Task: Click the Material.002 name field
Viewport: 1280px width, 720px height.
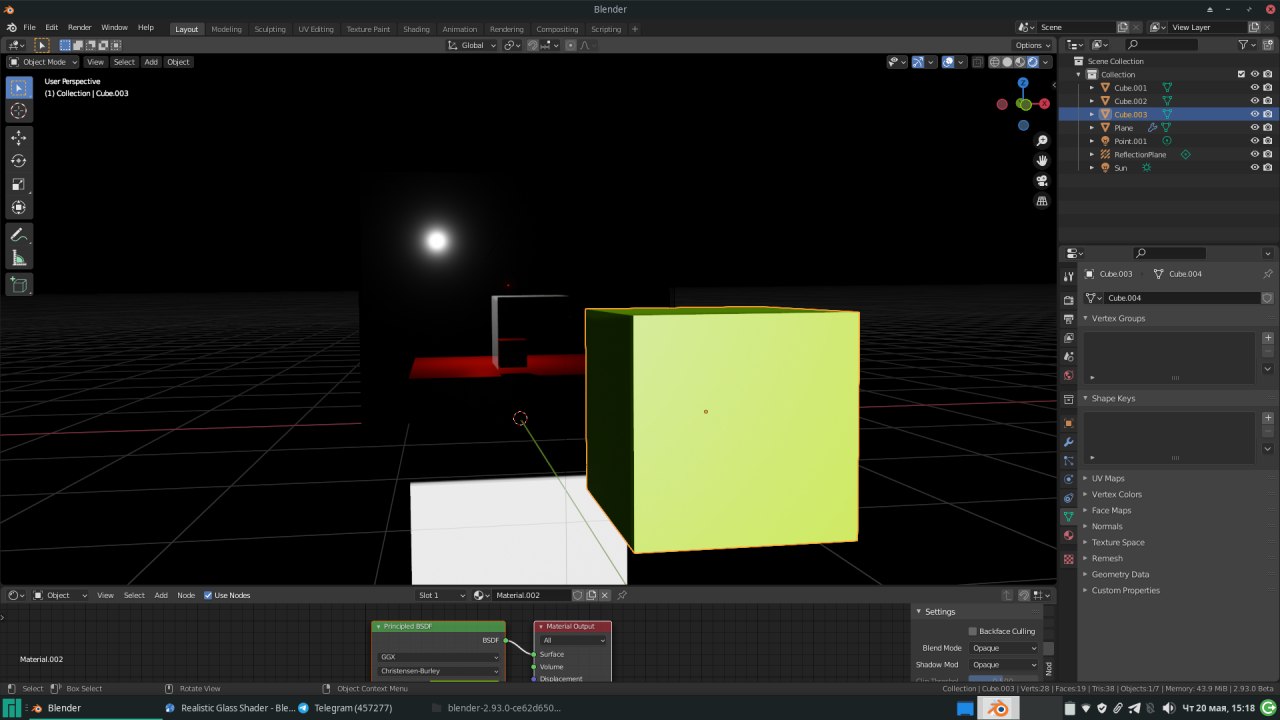Action: point(531,596)
